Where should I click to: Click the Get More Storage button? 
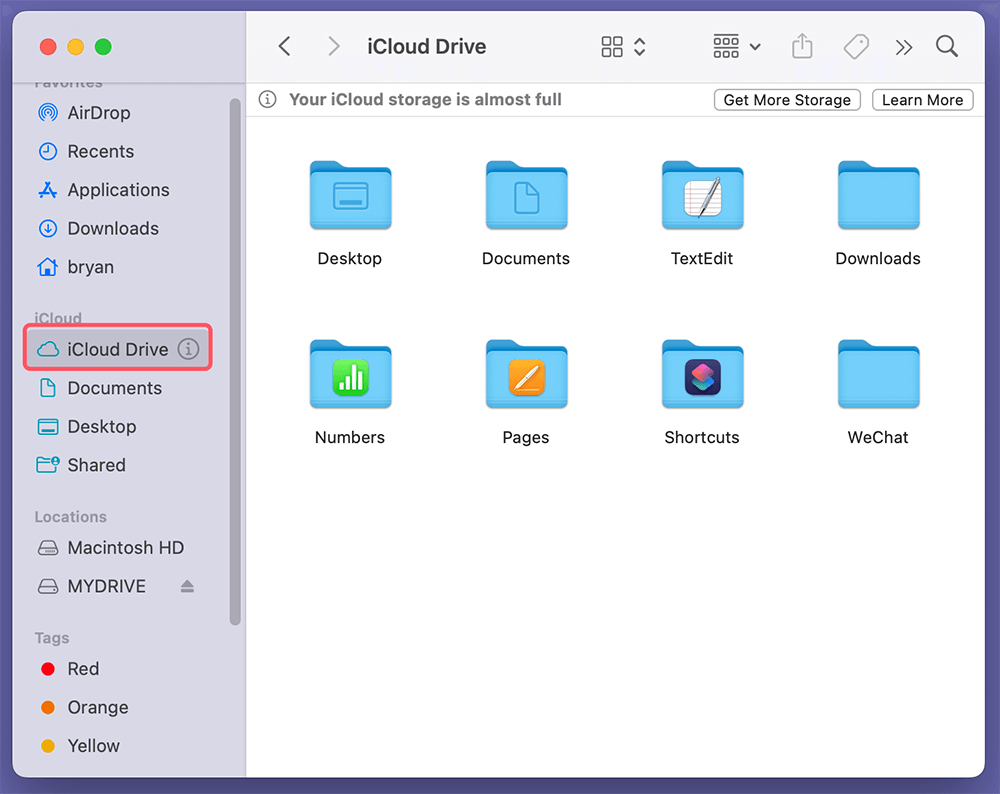[x=787, y=99]
